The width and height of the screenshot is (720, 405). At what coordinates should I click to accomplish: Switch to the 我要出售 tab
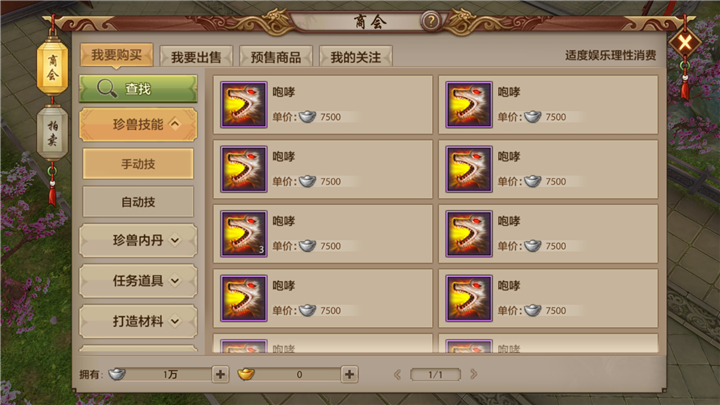[x=196, y=56]
